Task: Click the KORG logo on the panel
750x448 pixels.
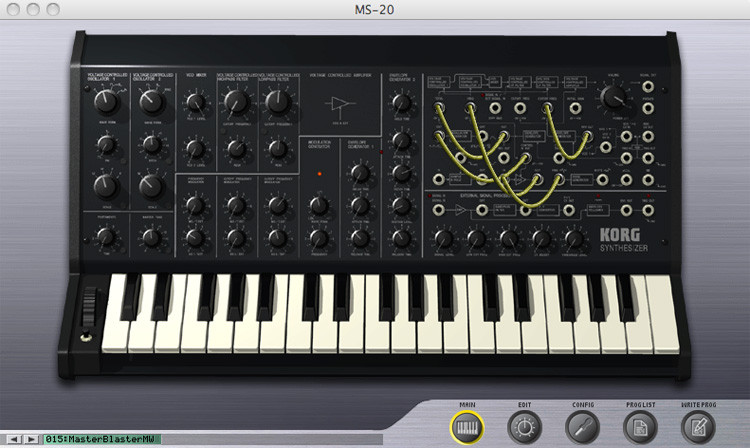Action: tap(620, 235)
